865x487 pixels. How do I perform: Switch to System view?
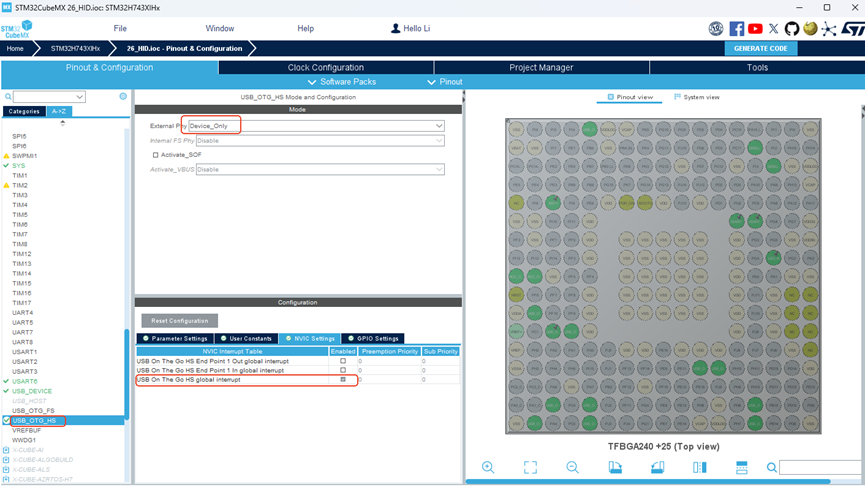pos(697,97)
